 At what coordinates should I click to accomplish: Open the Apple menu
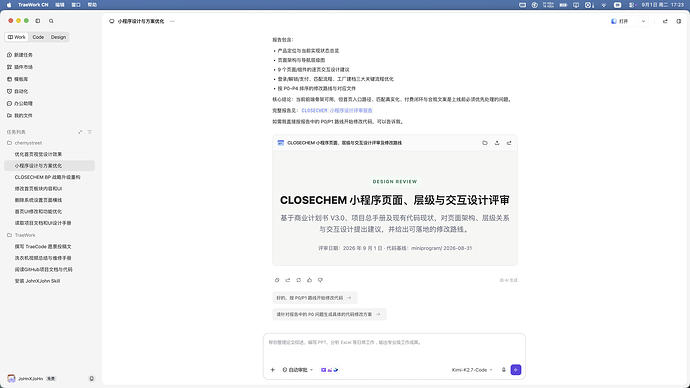(x=9, y=5)
